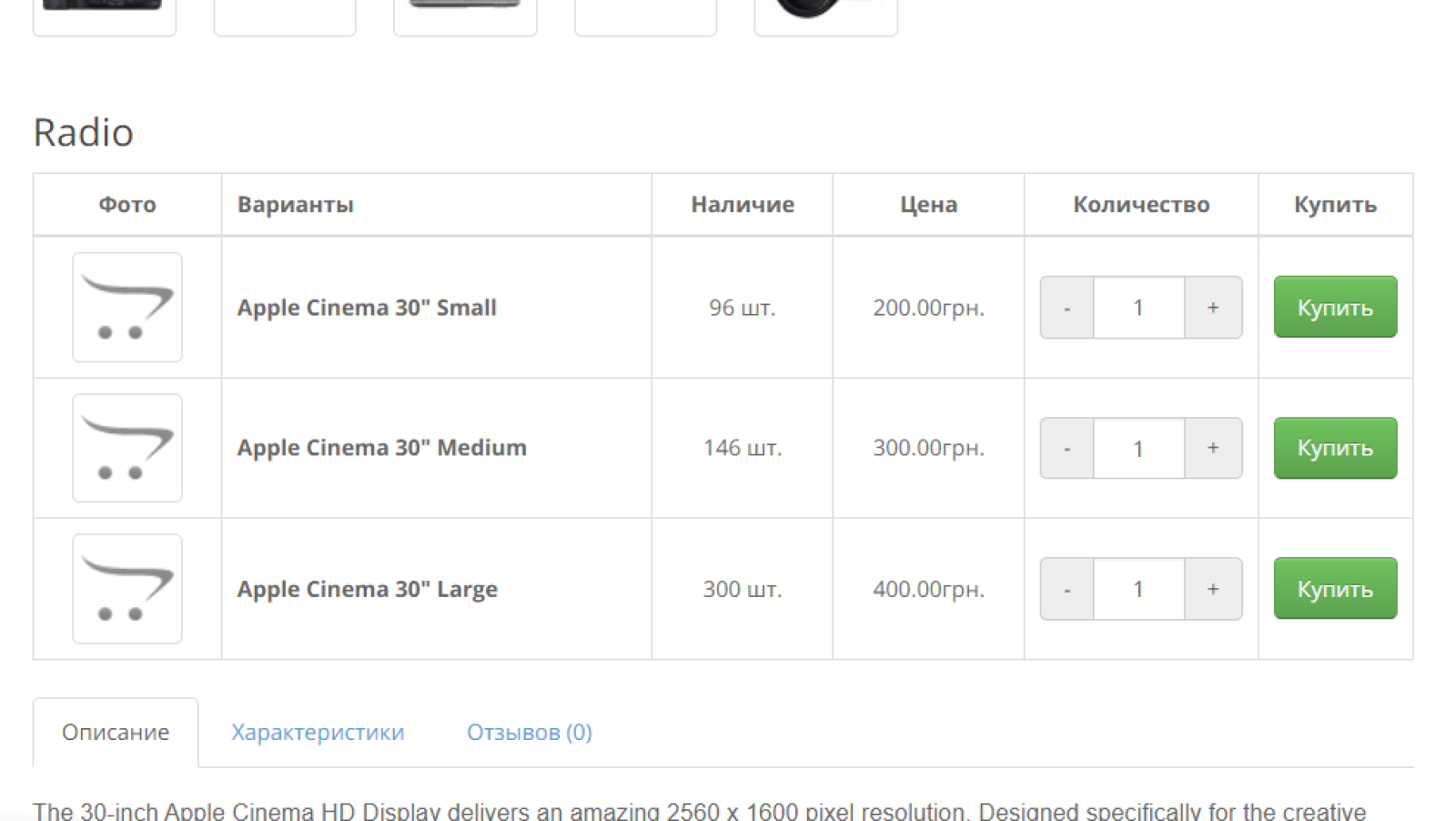Increase quantity for Apple Cinema 30" Small

pyautogui.click(x=1213, y=308)
